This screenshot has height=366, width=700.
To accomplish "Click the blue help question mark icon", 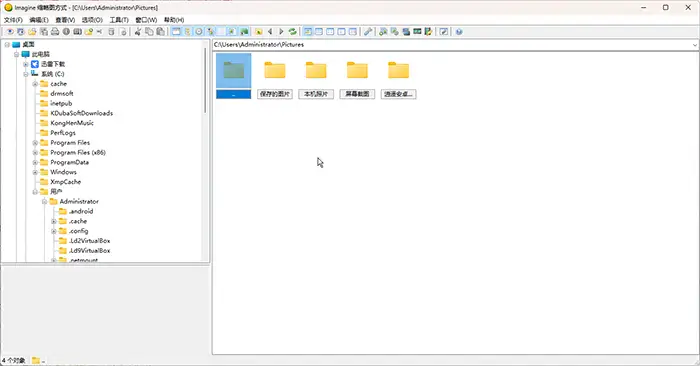I will (459, 32).
